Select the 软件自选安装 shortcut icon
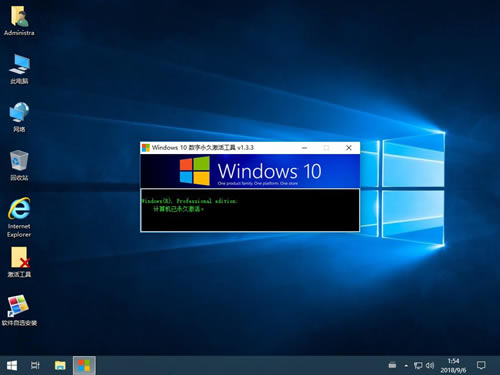Viewport: 500px width, 375px height. 19,310
